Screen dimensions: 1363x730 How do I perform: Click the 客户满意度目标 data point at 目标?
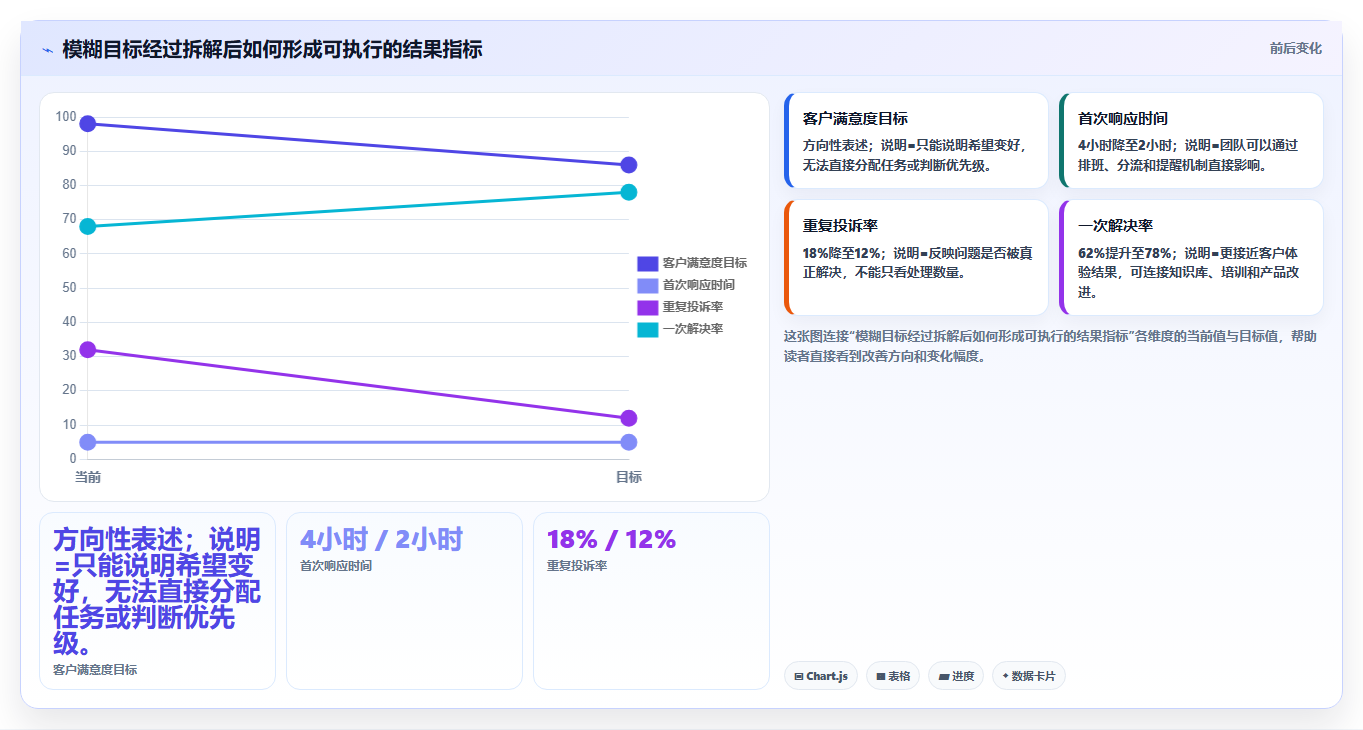(629, 165)
